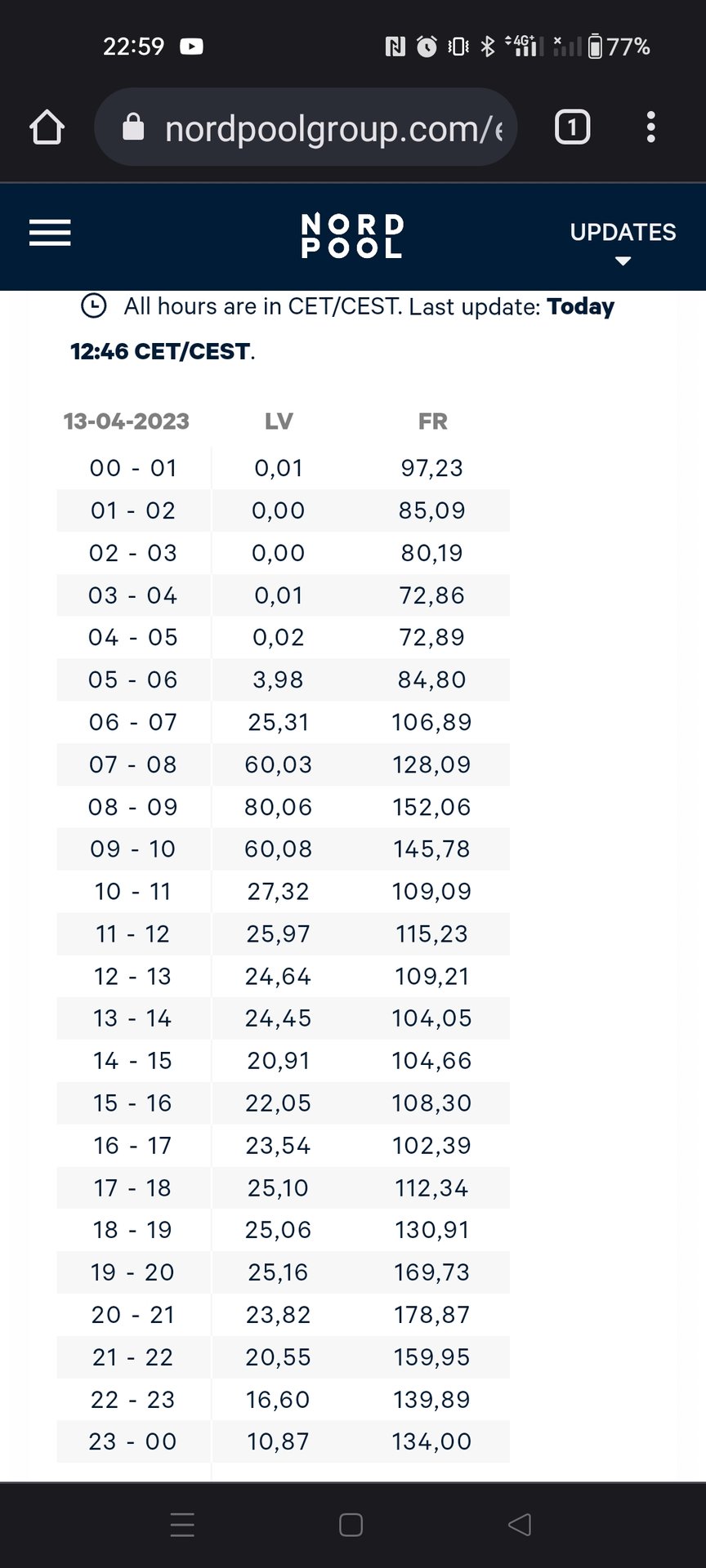Screen dimensions: 706x1568
Task: Select the 23 - 00 hour row
Action: (x=133, y=1441)
